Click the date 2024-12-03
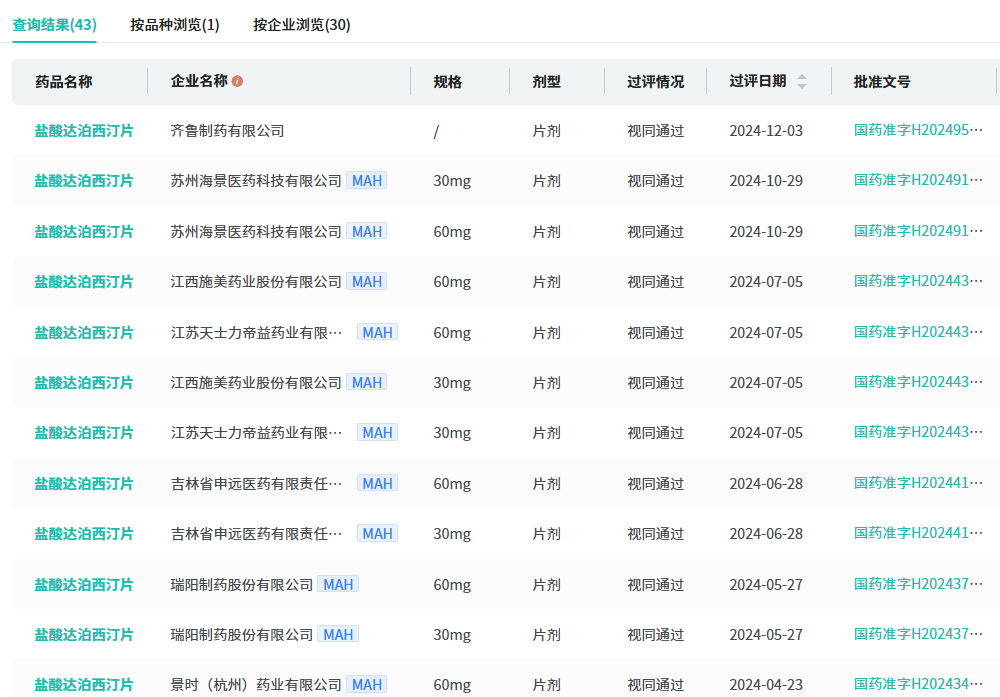 coord(766,131)
